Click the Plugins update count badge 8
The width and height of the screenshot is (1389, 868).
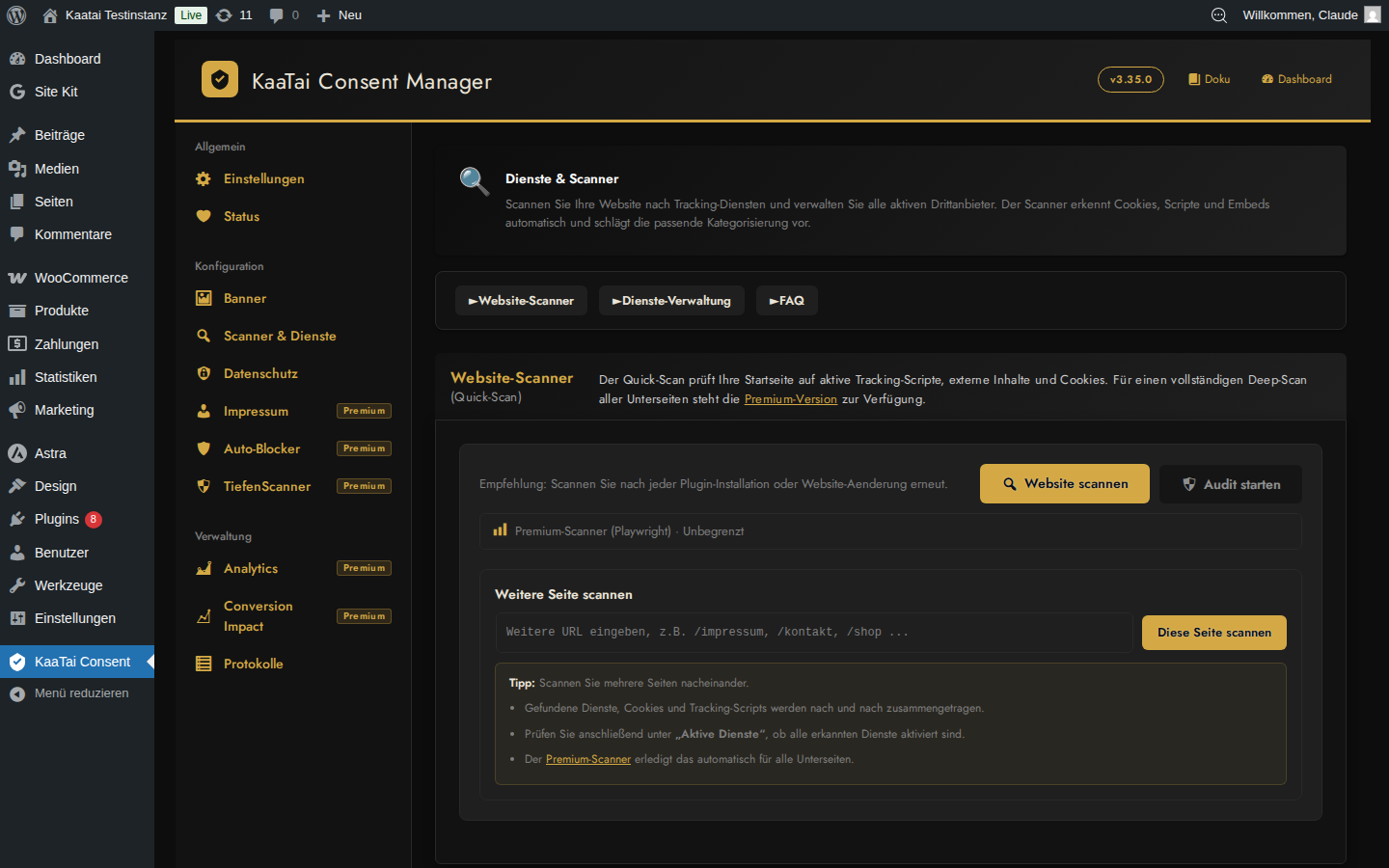pos(94,519)
